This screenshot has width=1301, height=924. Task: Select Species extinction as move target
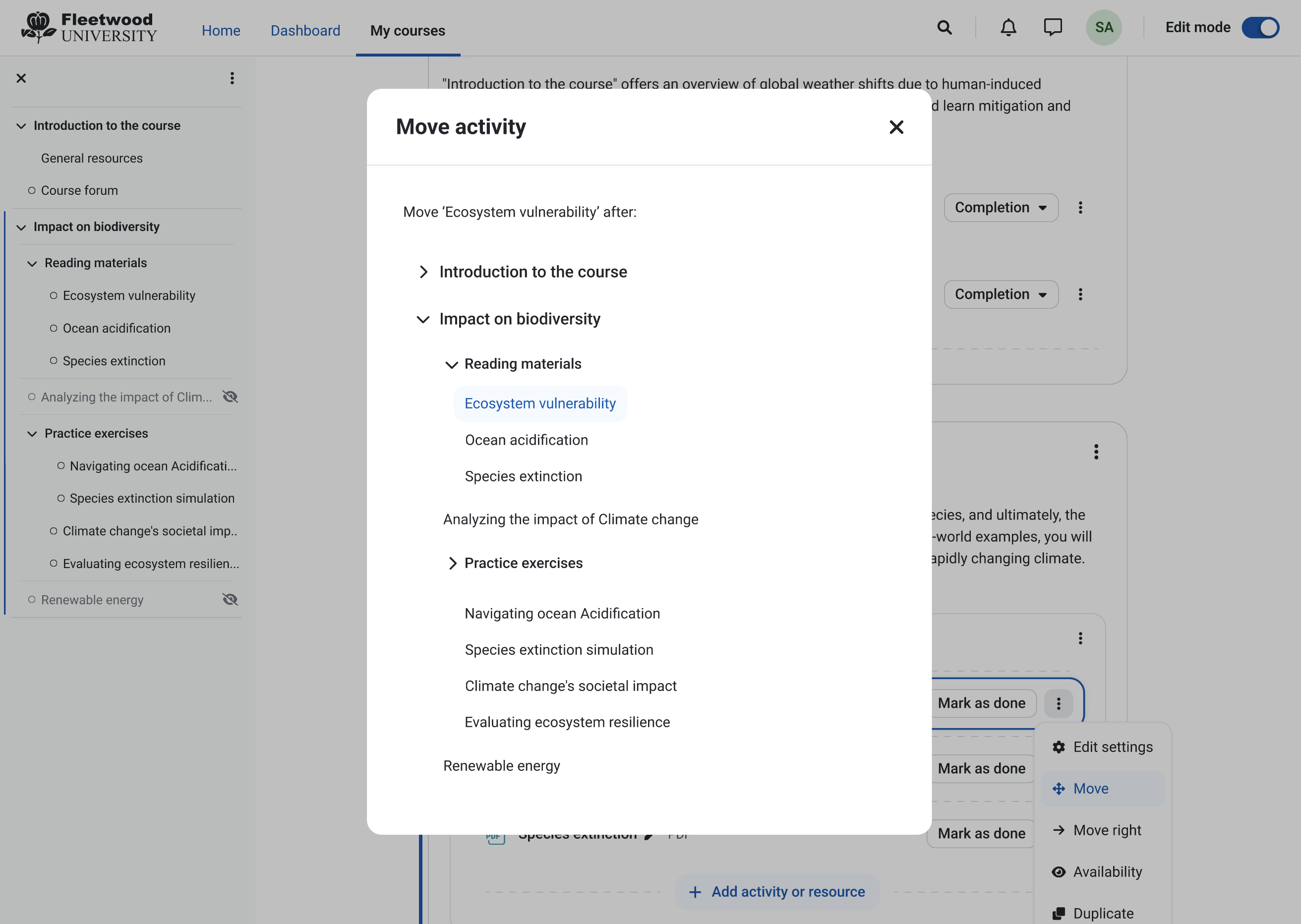pos(523,476)
